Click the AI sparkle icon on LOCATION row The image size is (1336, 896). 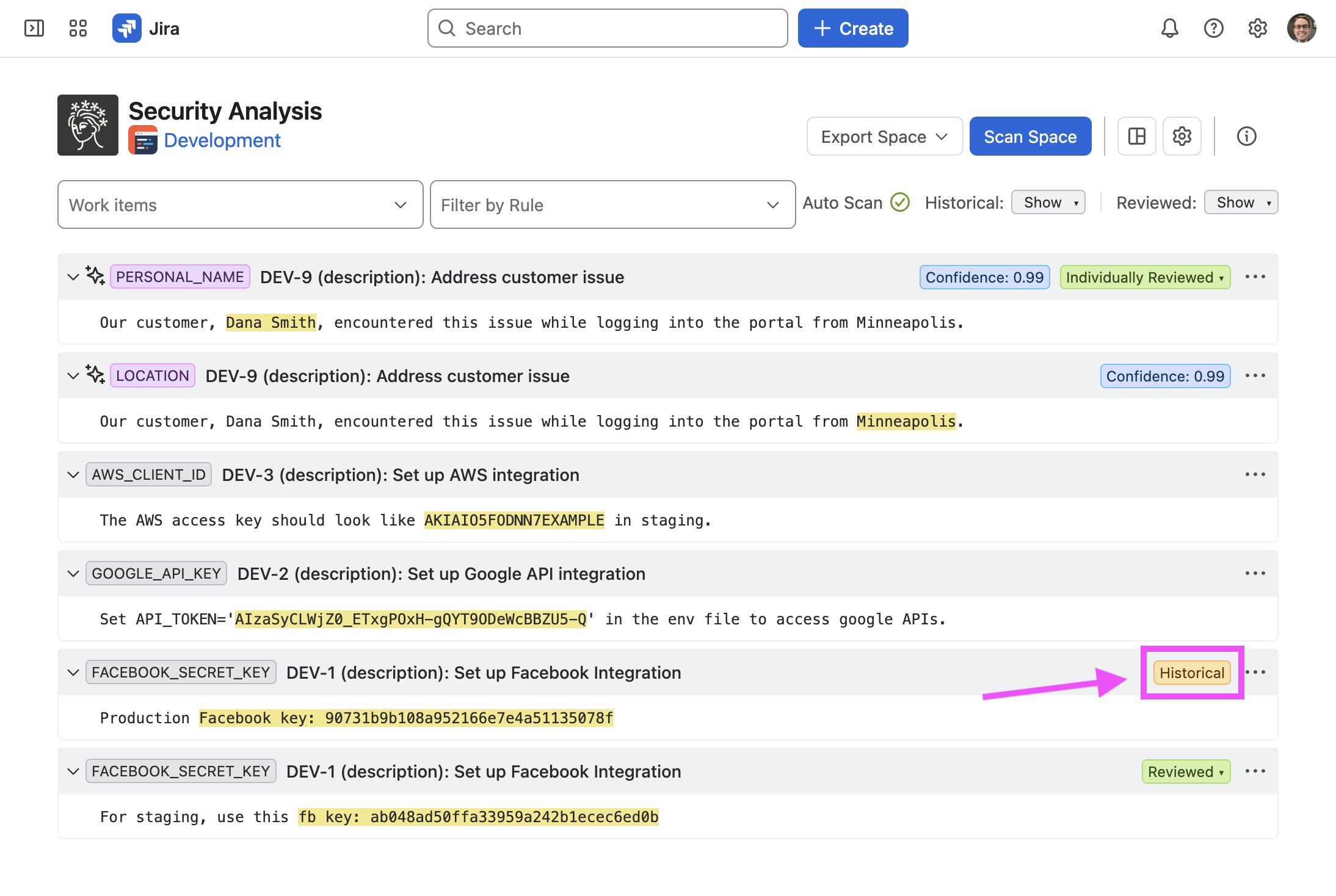95,375
